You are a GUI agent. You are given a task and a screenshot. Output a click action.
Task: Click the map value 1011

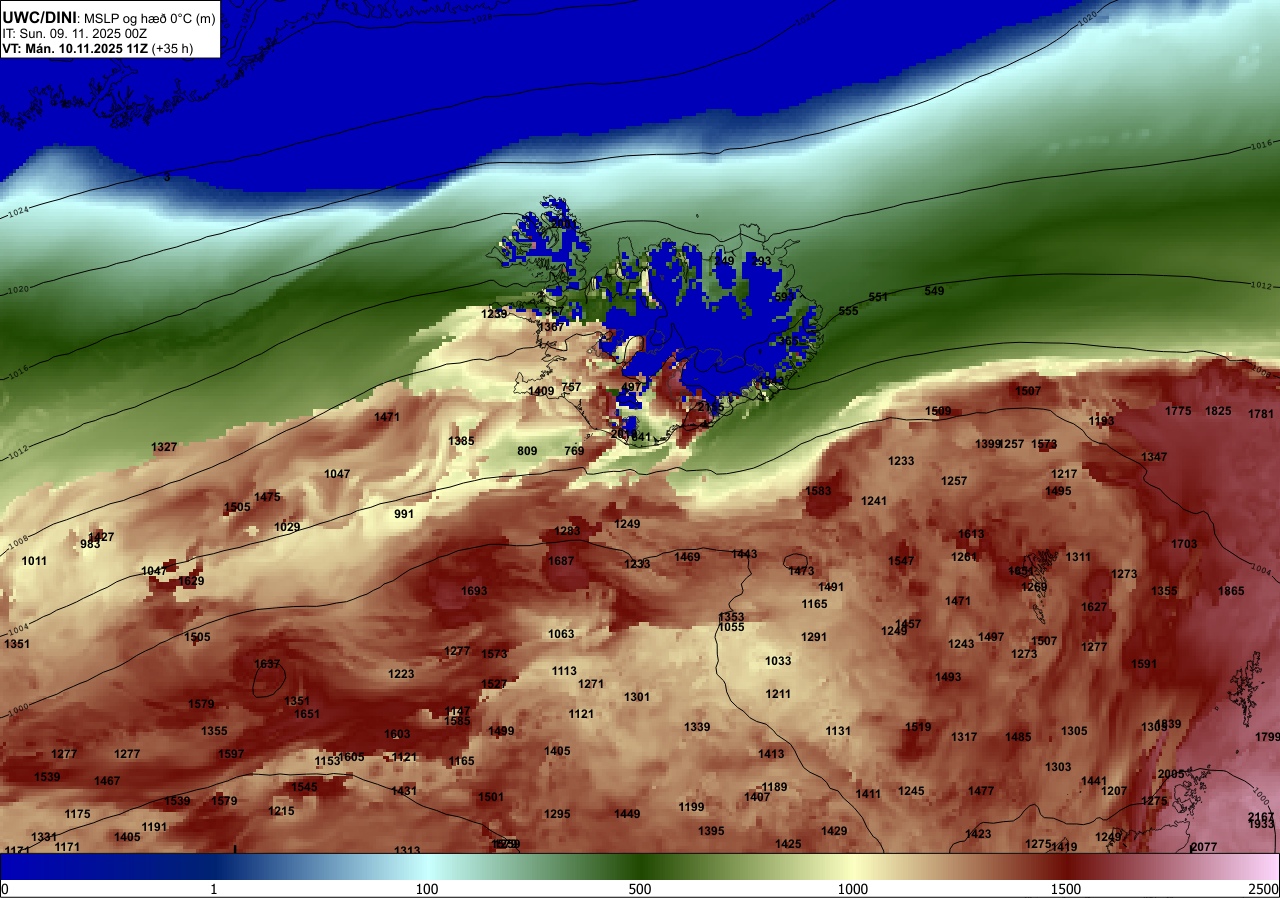coord(34,561)
